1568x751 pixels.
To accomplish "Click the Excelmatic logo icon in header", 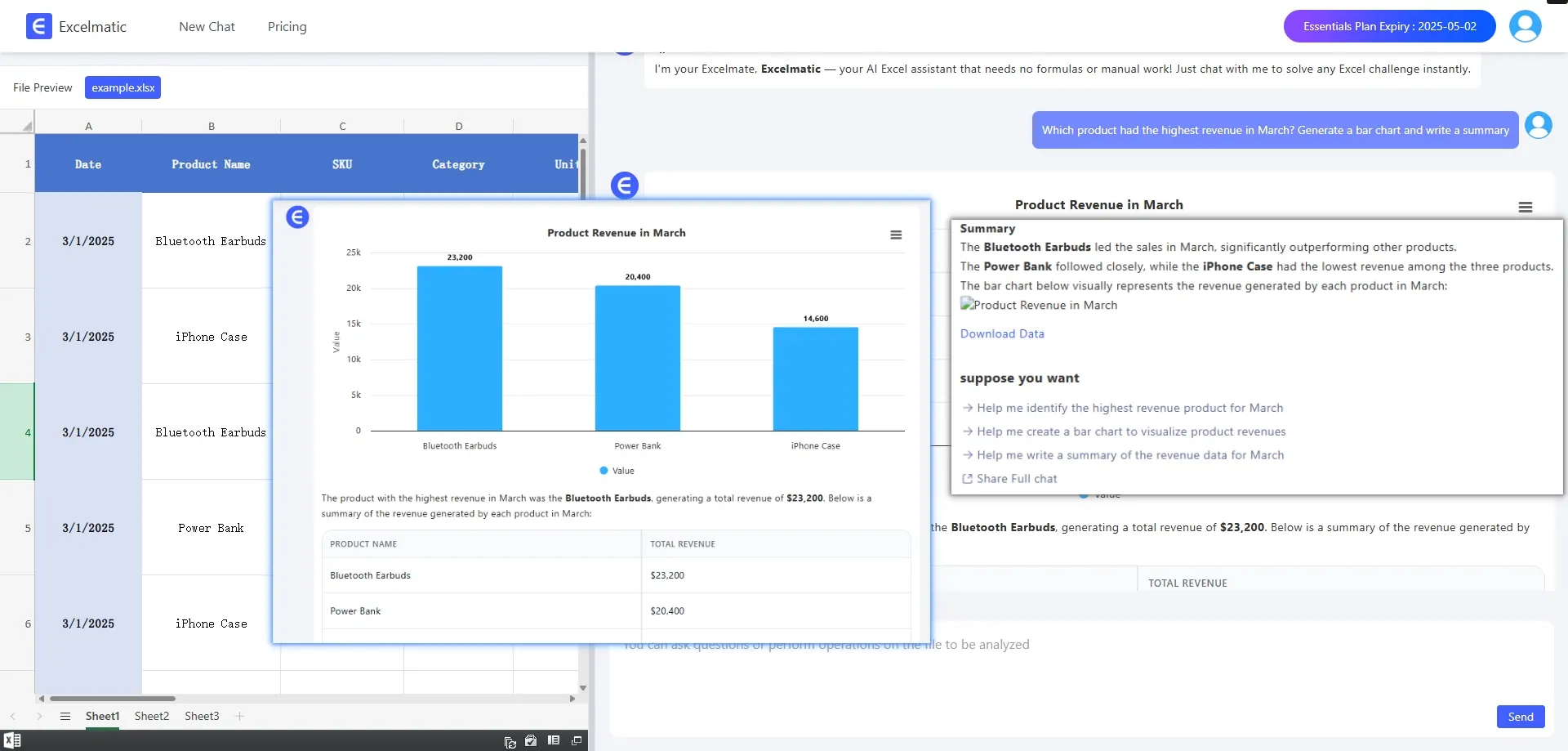I will tap(38, 26).
